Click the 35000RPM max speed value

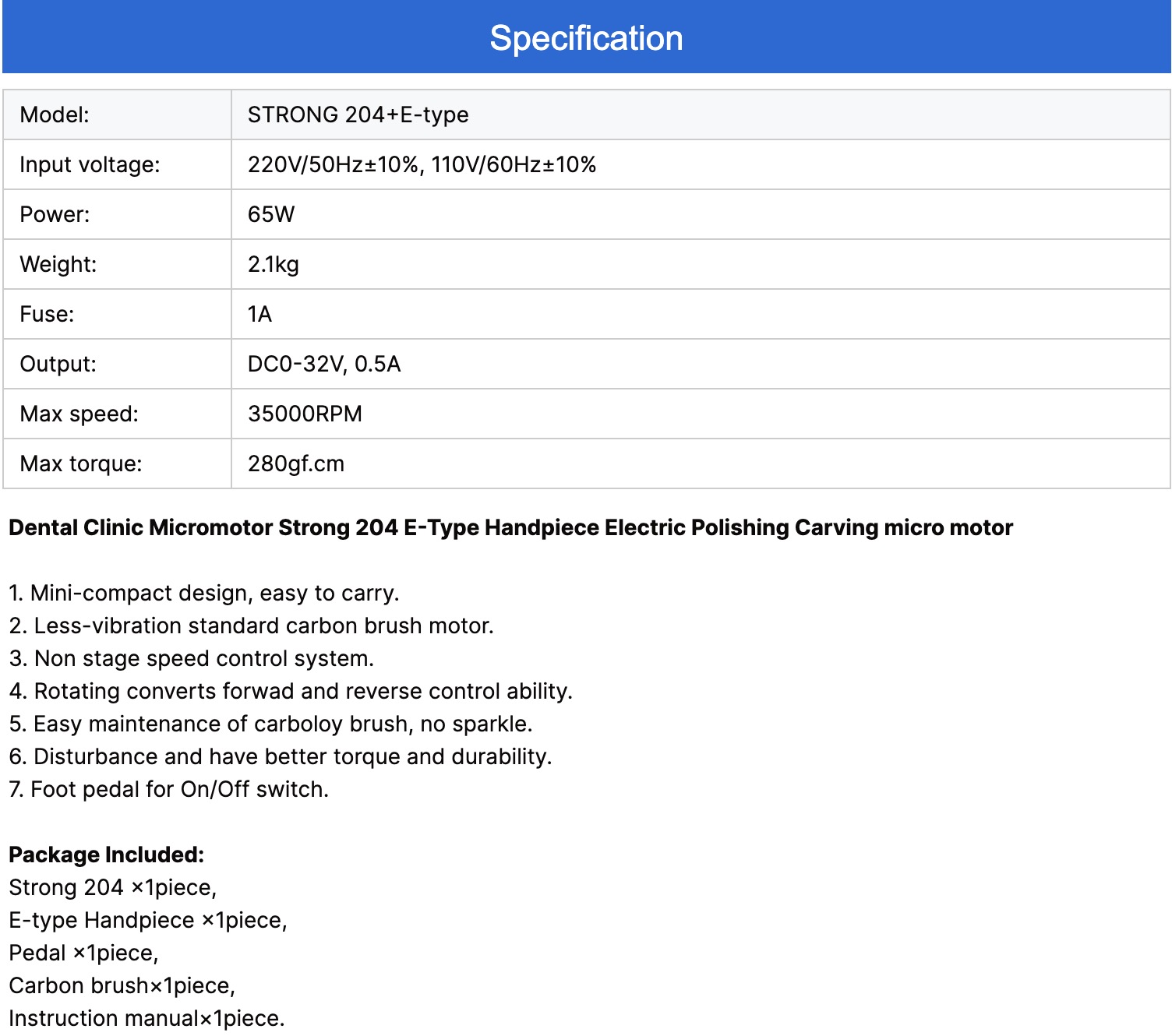(305, 414)
